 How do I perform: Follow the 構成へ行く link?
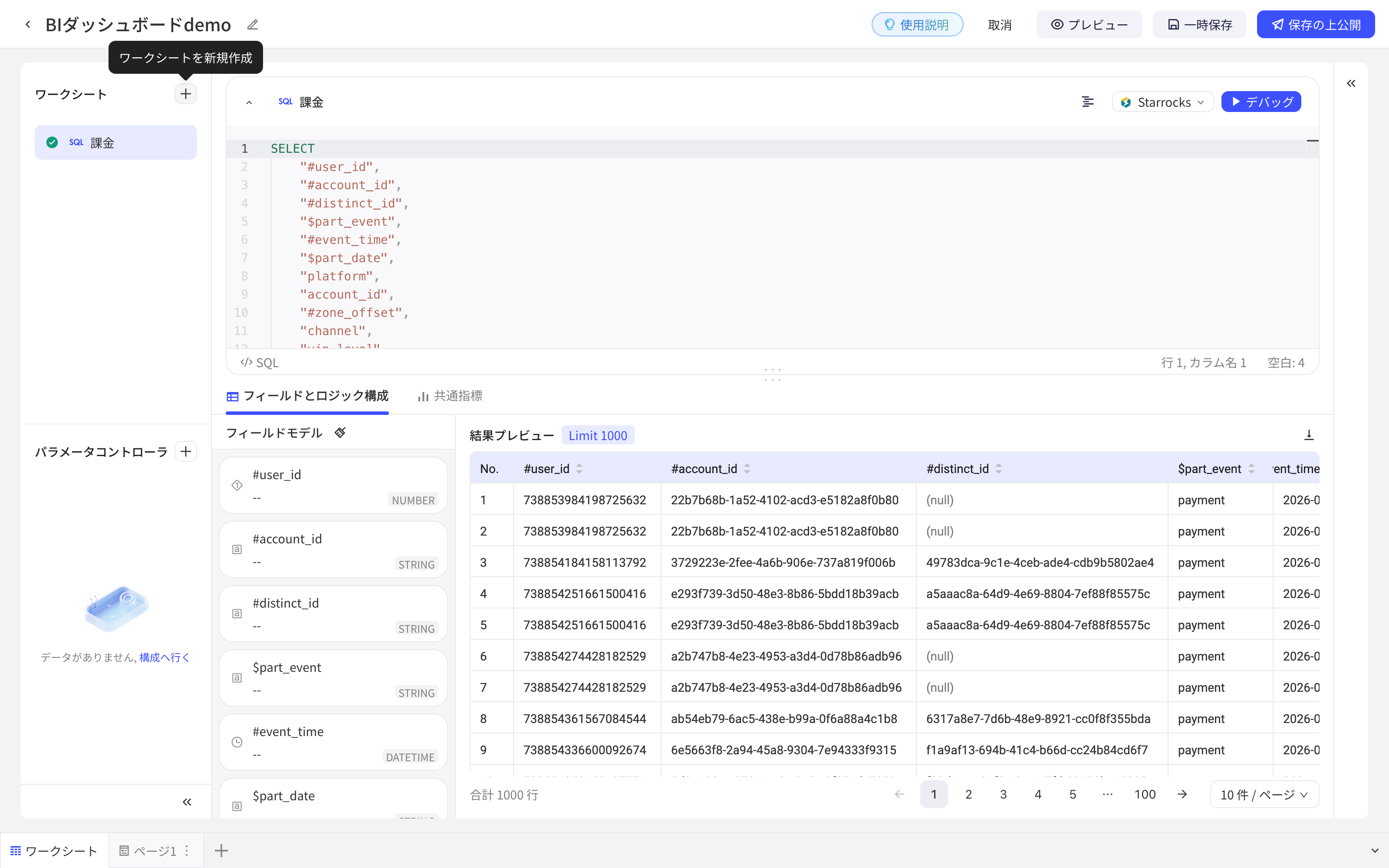coord(164,658)
